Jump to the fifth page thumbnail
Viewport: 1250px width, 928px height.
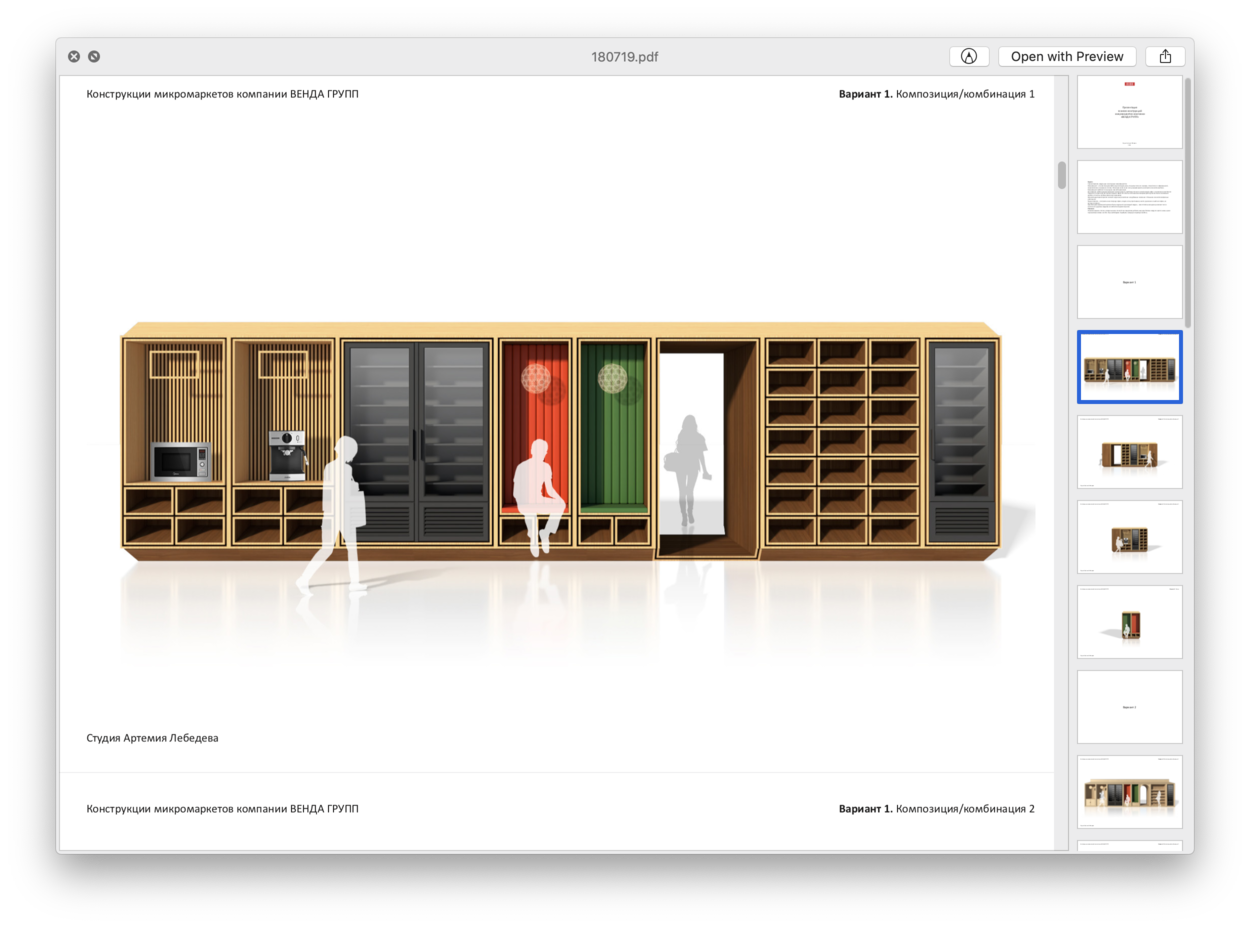pos(1129,452)
